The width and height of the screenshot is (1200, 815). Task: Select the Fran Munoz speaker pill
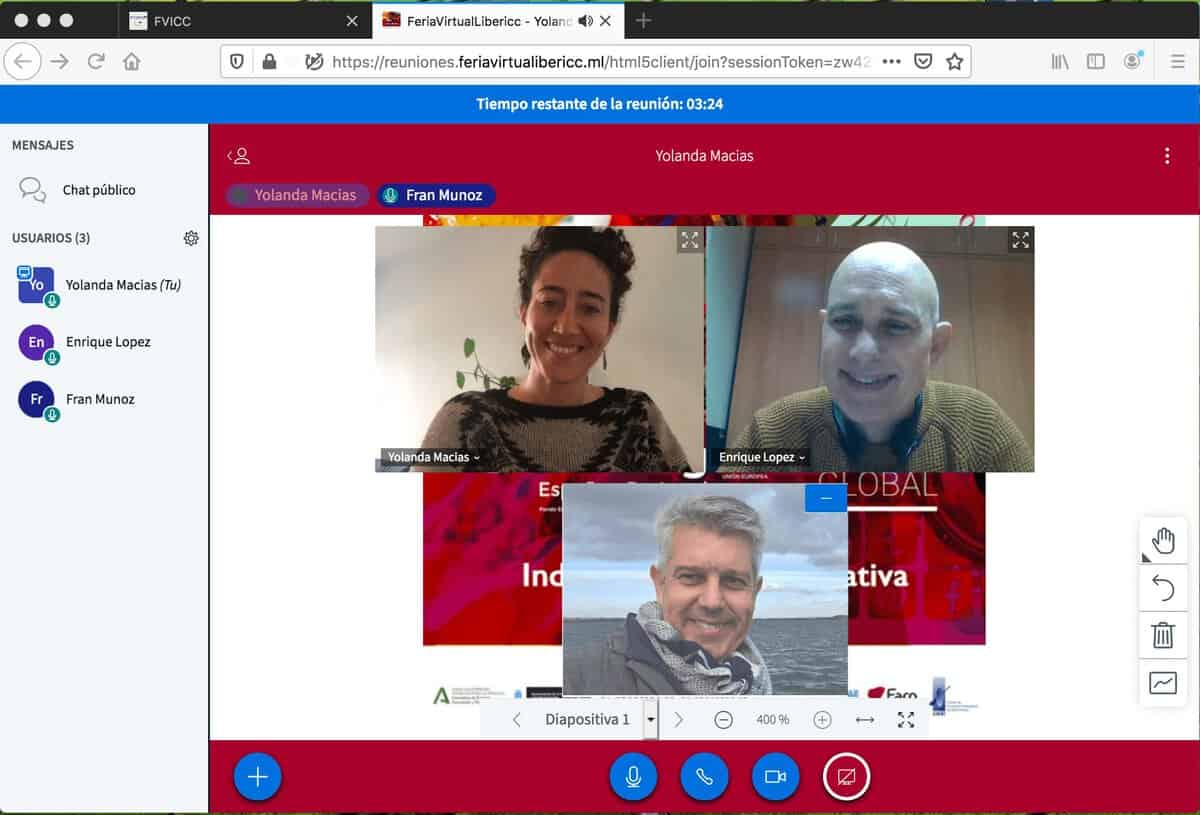tap(436, 195)
